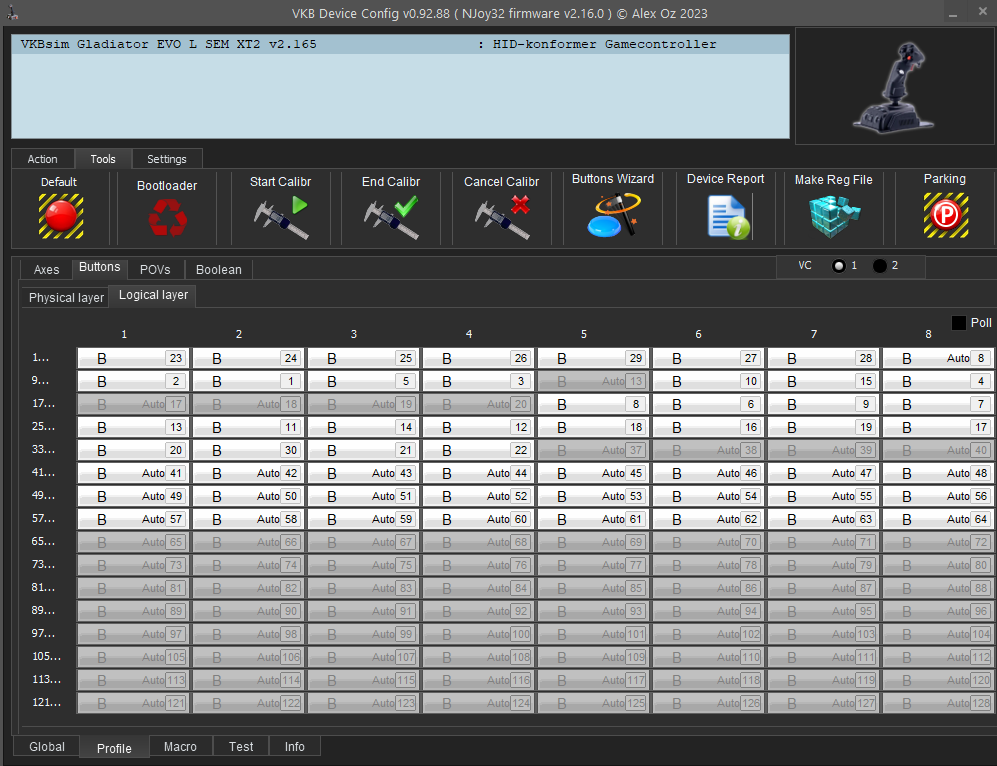Click button cell mapped to 6 in row 17
Viewport: 997px width, 766px height.
click(x=708, y=404)
